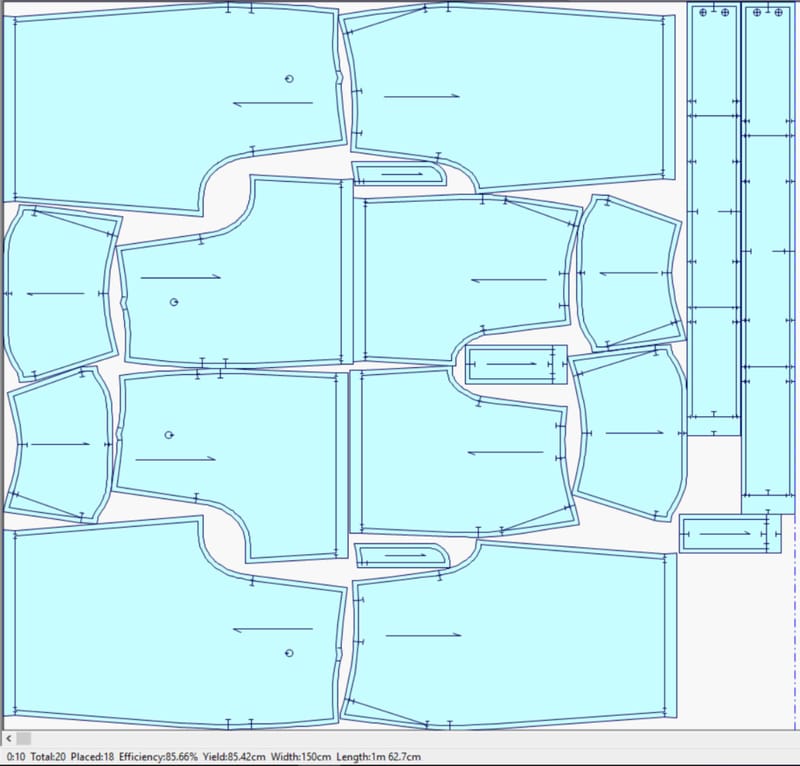Select the upper sleeve piece on the far left
800x766 pixels.
tap(58, 293)
